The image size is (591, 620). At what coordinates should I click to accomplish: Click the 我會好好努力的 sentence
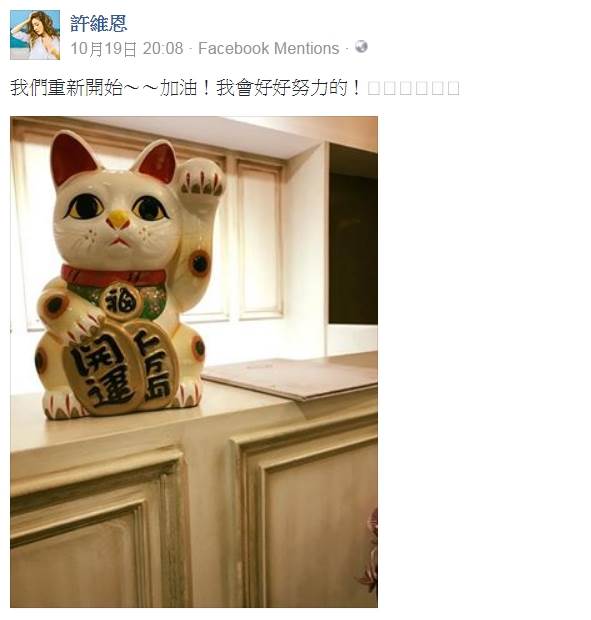[x=281, y=87]
